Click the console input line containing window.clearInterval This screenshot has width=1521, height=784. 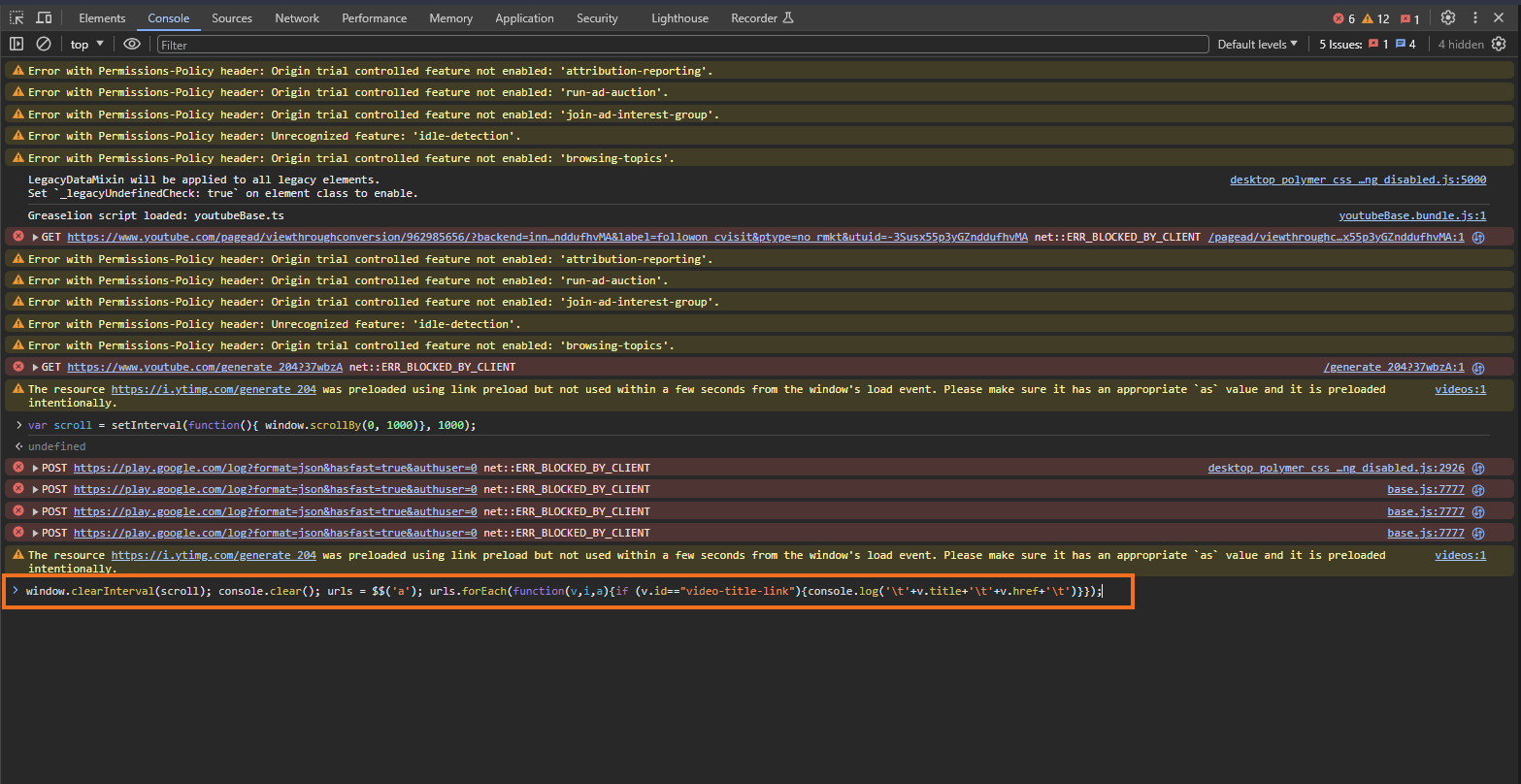point(564,591)
